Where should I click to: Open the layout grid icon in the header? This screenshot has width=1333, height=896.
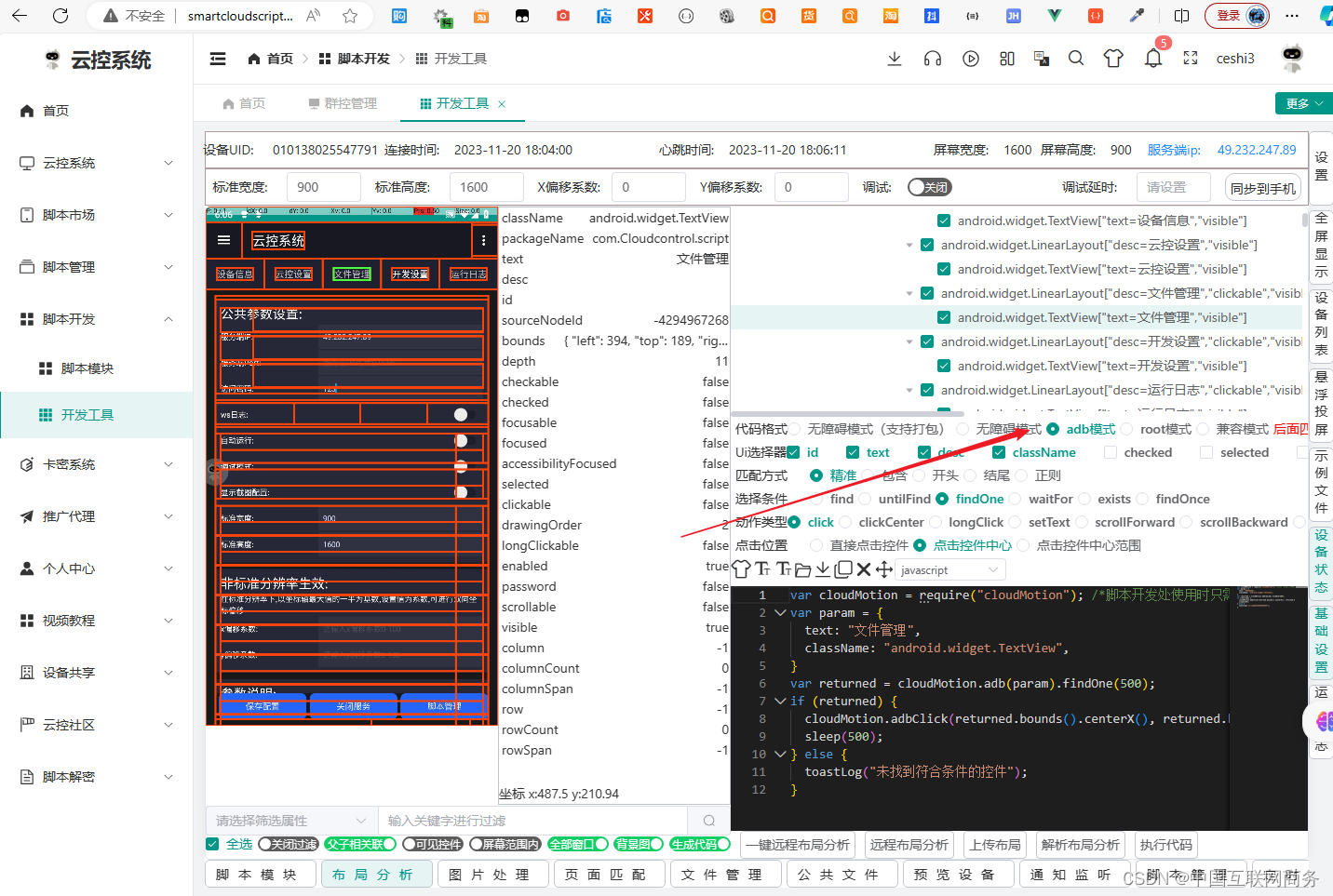point(1007,59)
